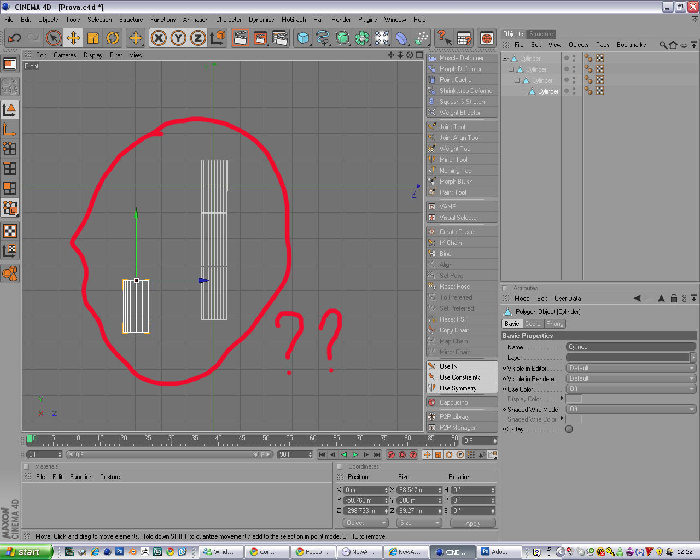This screenshot has height=560, width=700.
Task: Select the Rotate tool
Action: (x=112, y=38)
